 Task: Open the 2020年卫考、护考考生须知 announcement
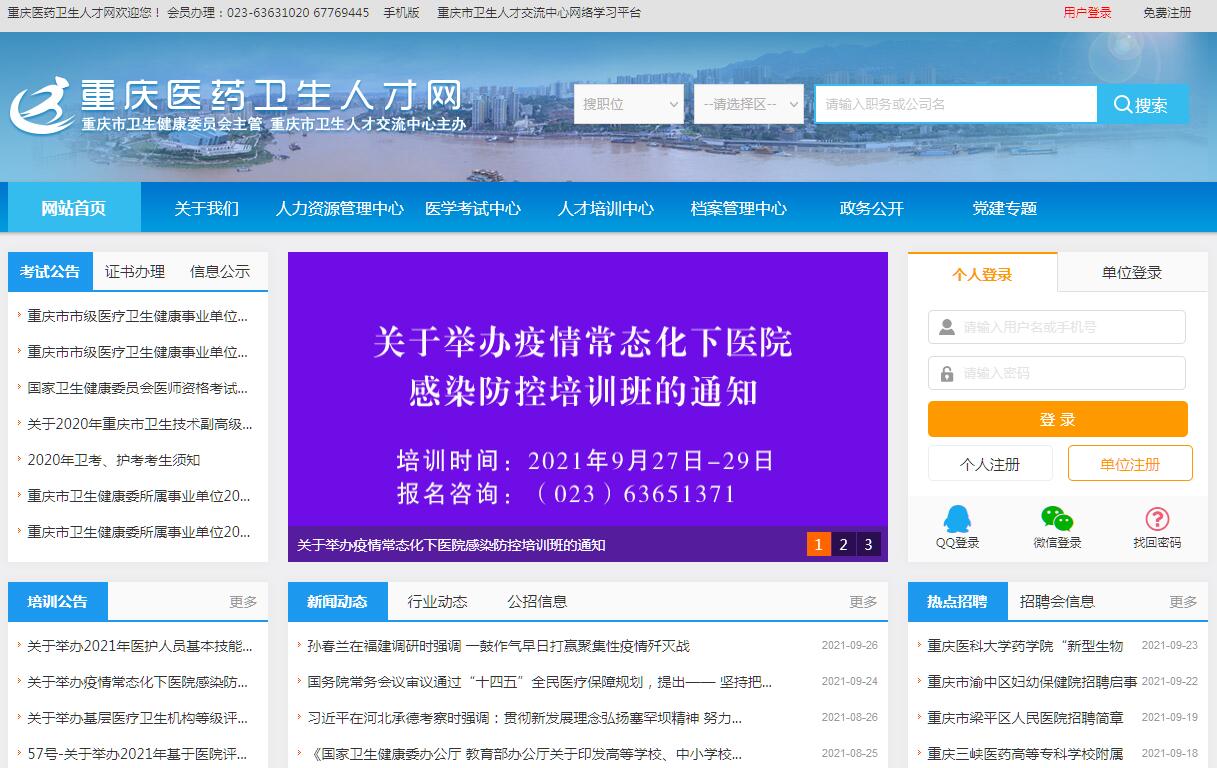pyautogui.click(x=113, y=460)
